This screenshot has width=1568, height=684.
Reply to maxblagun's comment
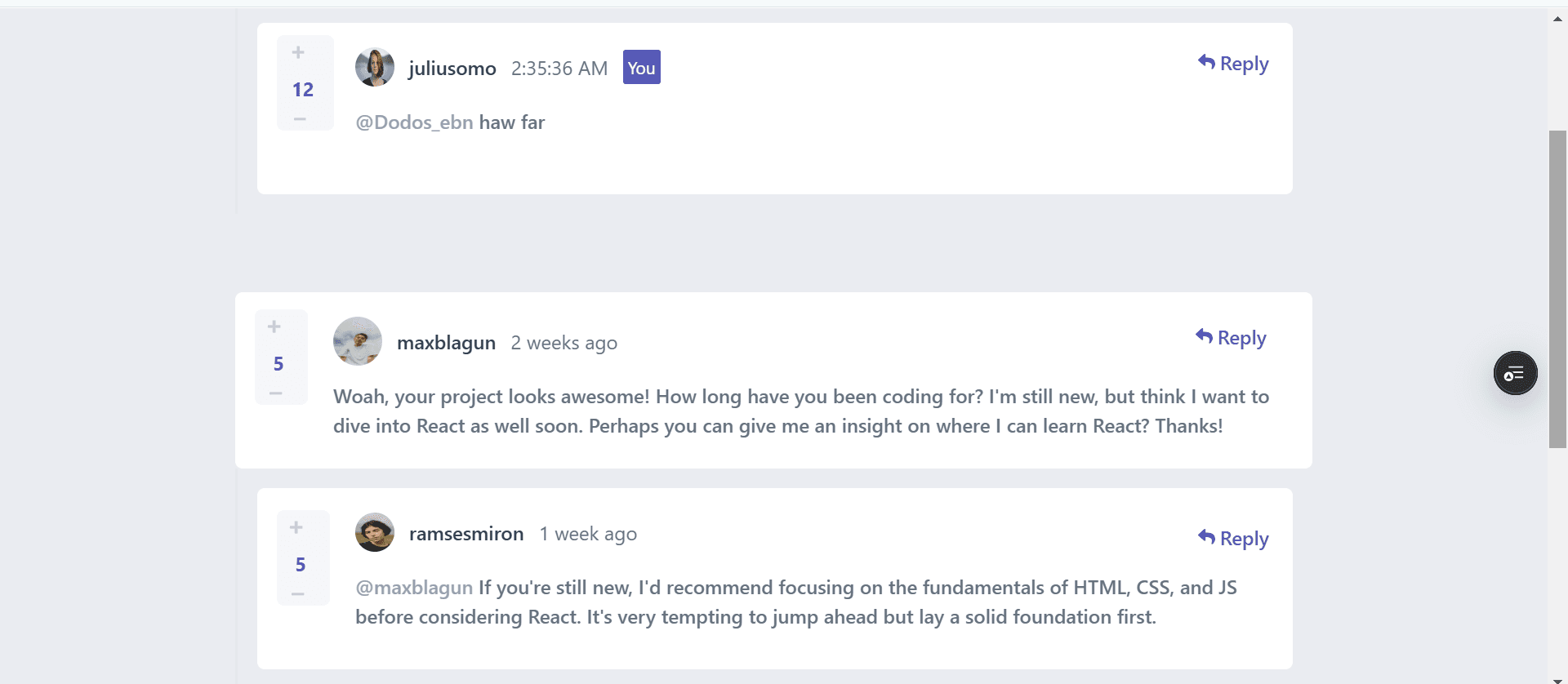coord(1231,338)
